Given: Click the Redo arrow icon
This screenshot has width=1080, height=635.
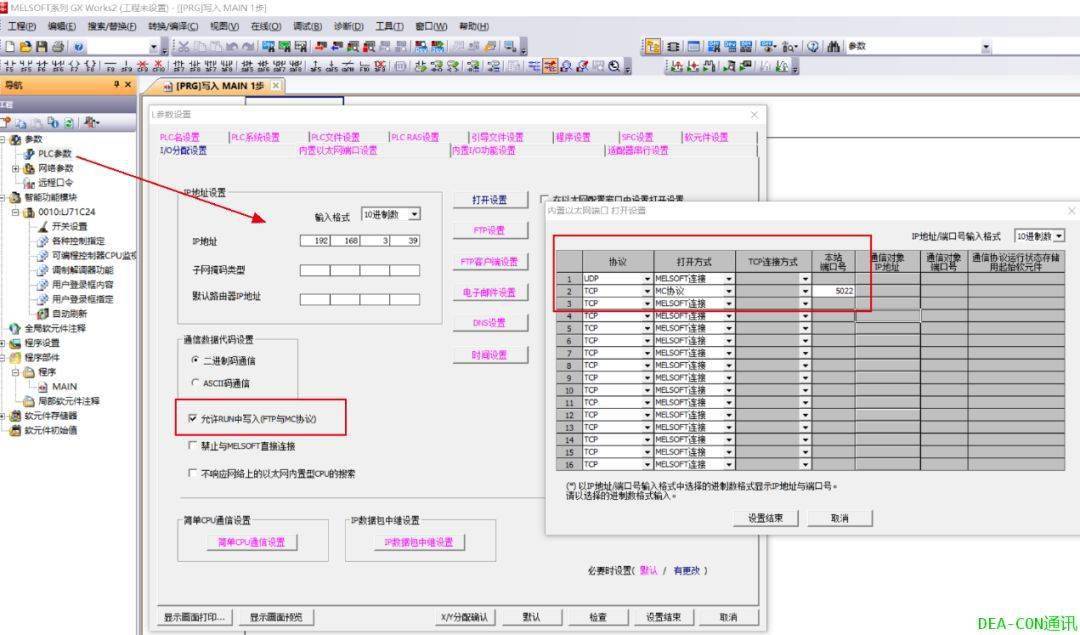Looking at the screenshot, I should click(x=248, y=47).
